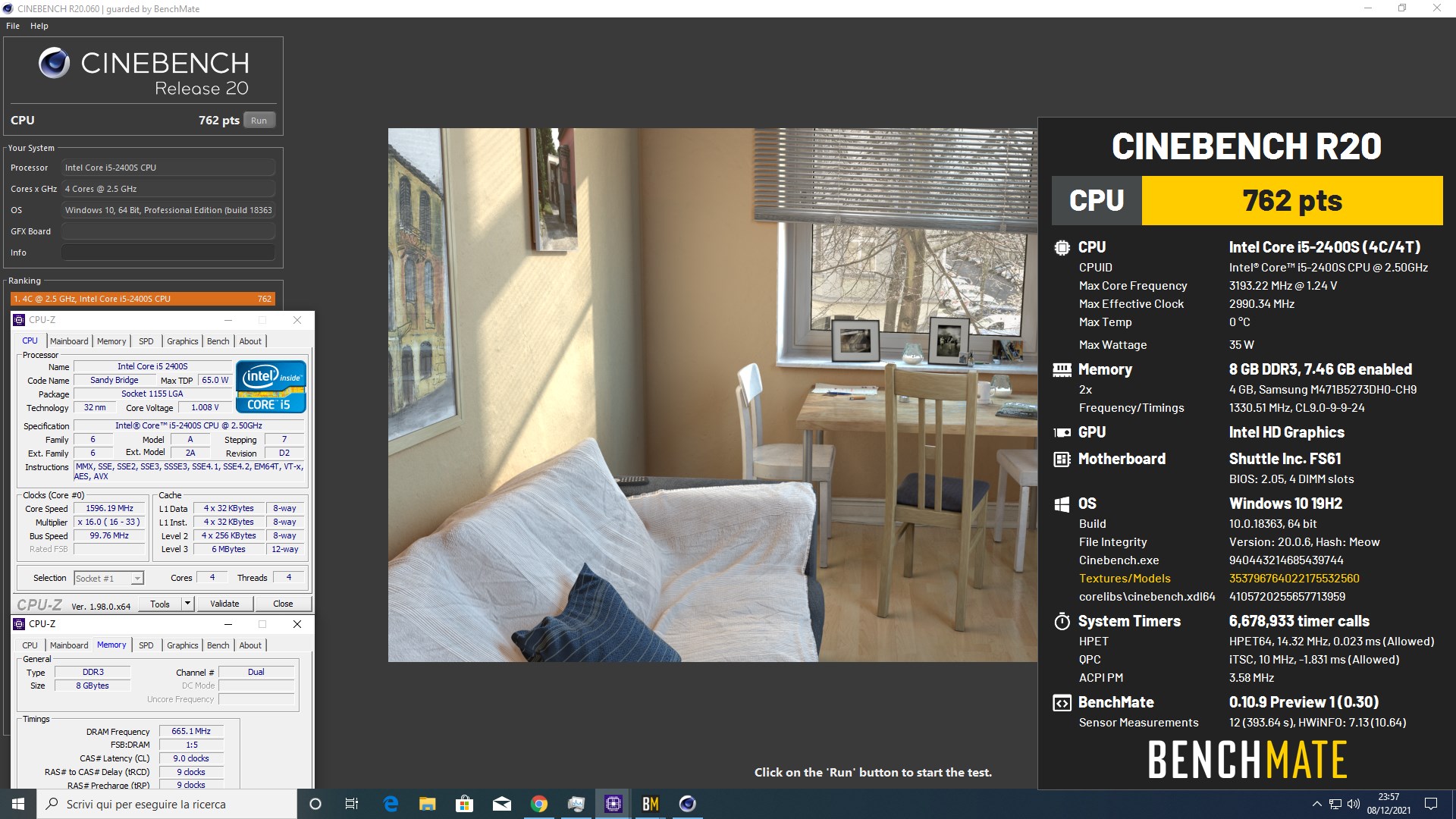The height and width of the screenshot is (819, 1456).
Task: Click the Validate button in CPU-Z
Action: pyautogui.click(x=224, y=604)
